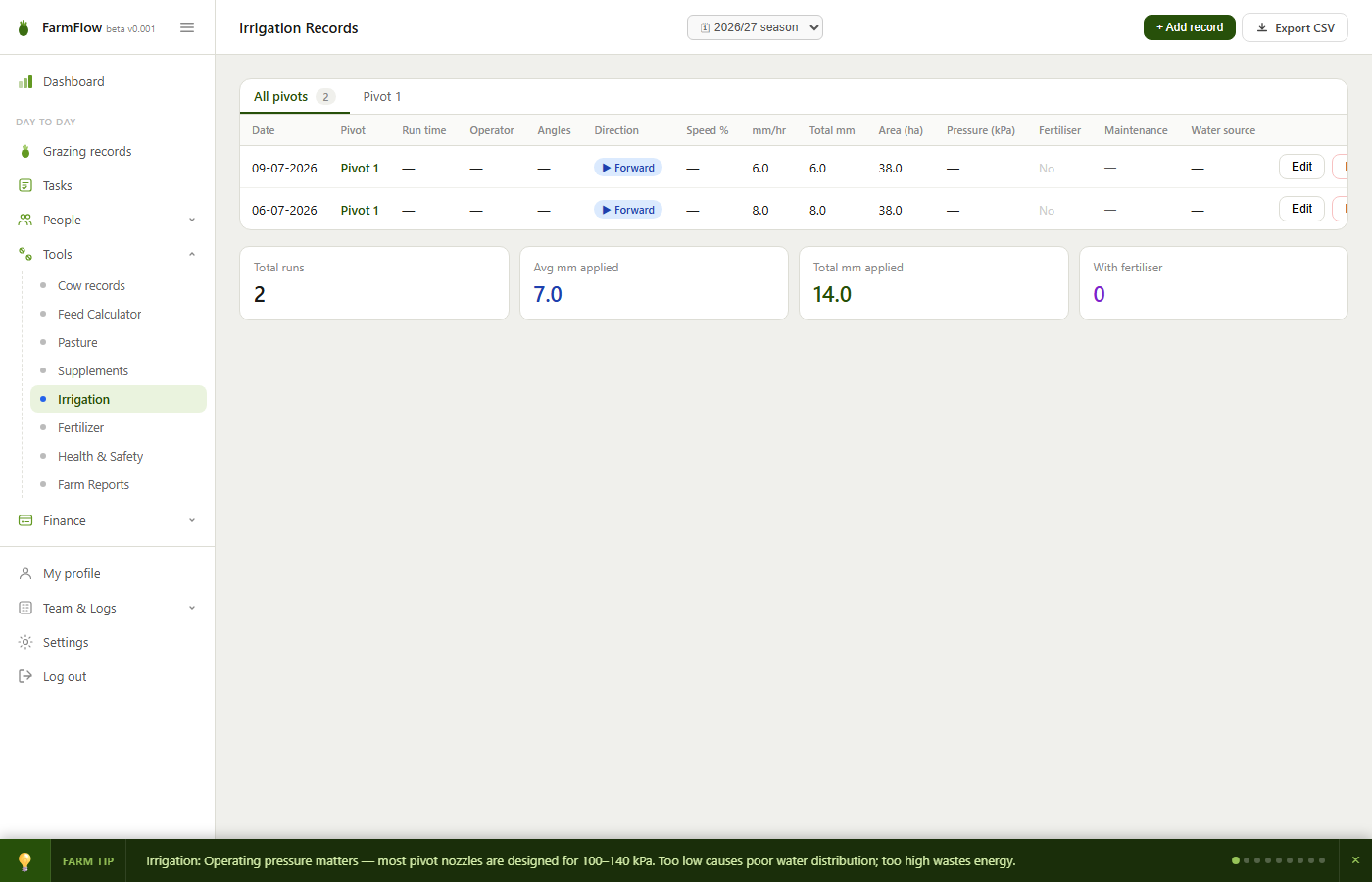Click the Operator column header

(492, 130)
